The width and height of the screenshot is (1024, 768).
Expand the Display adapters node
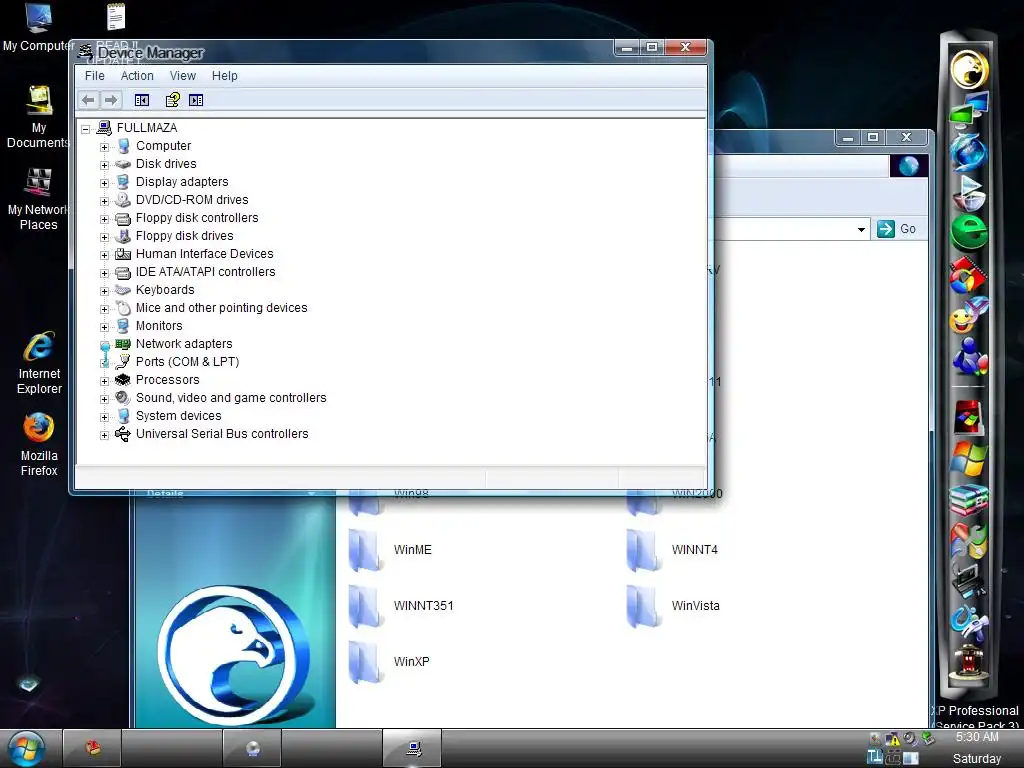pyautogui.click(x=104, y=183)
